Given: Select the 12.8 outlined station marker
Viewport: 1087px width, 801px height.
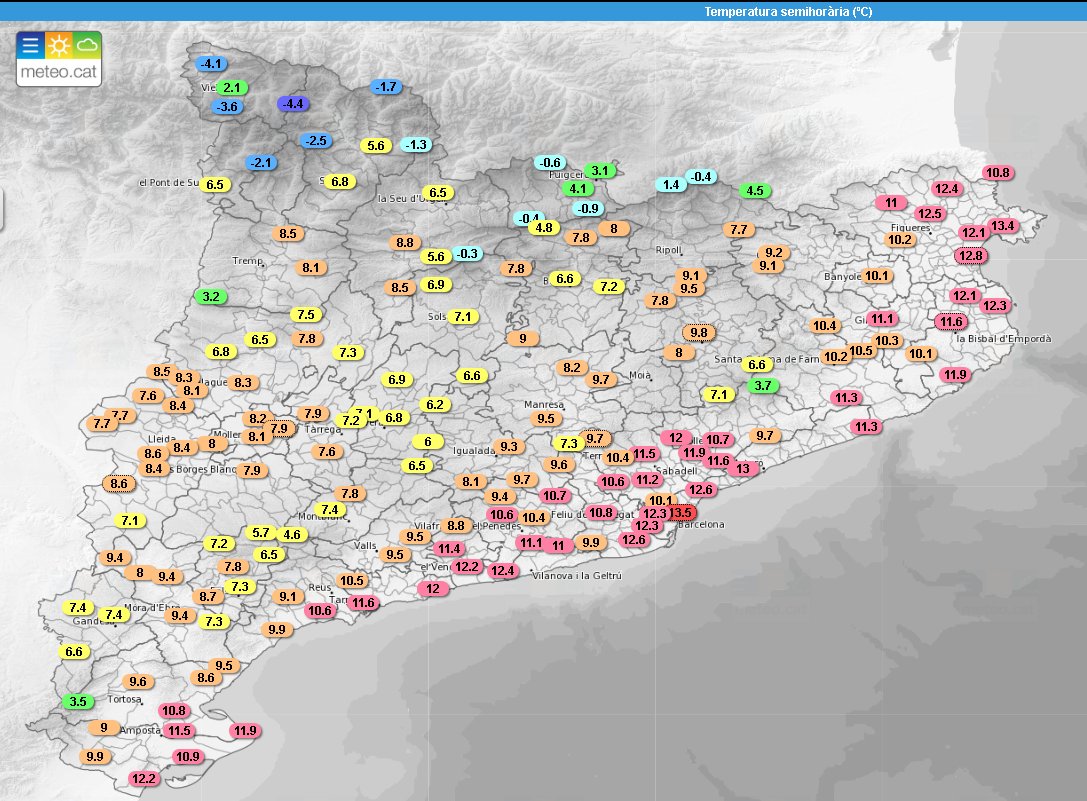Looking at the screenshot, I should coord(971,255).
